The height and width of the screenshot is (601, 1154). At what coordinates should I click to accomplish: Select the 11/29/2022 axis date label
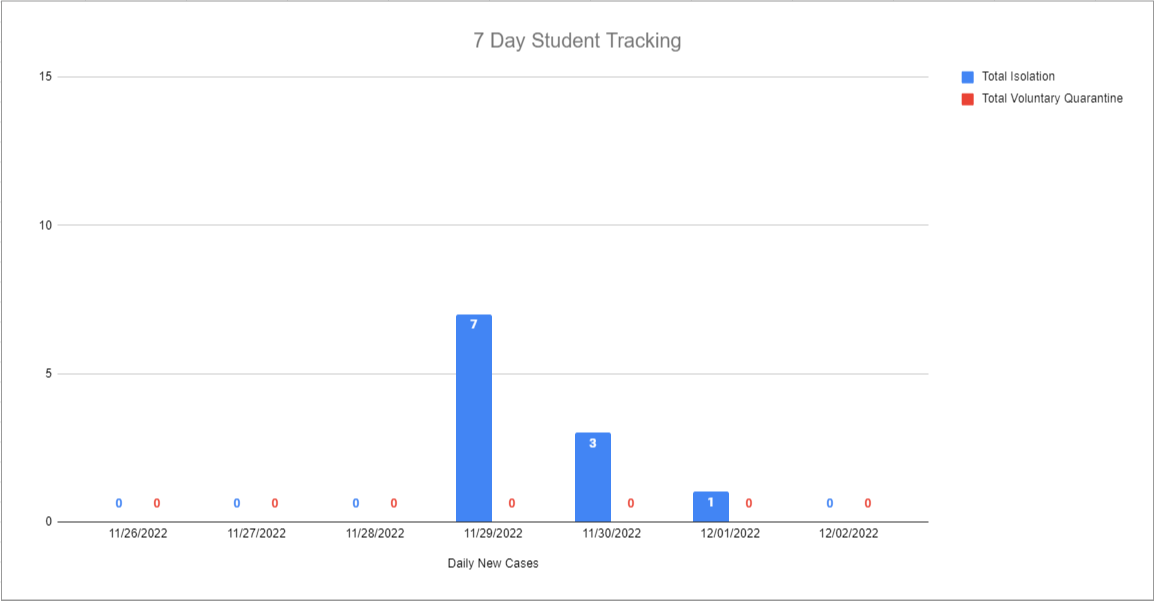(493, 533)
